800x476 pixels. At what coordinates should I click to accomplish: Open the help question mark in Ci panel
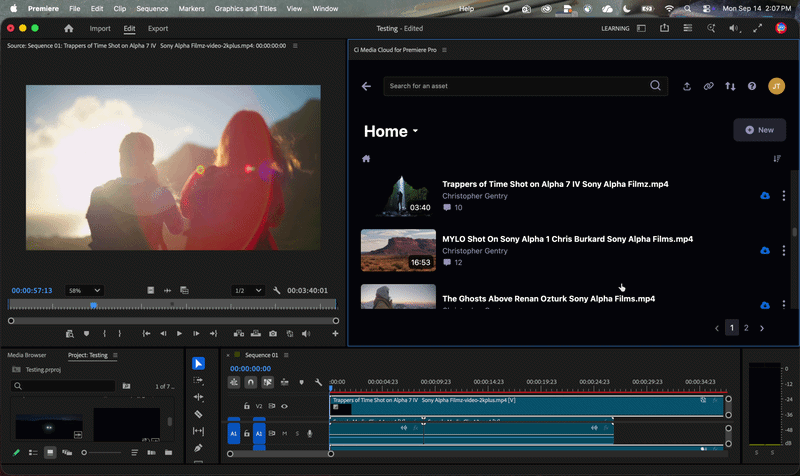point(752,86)
